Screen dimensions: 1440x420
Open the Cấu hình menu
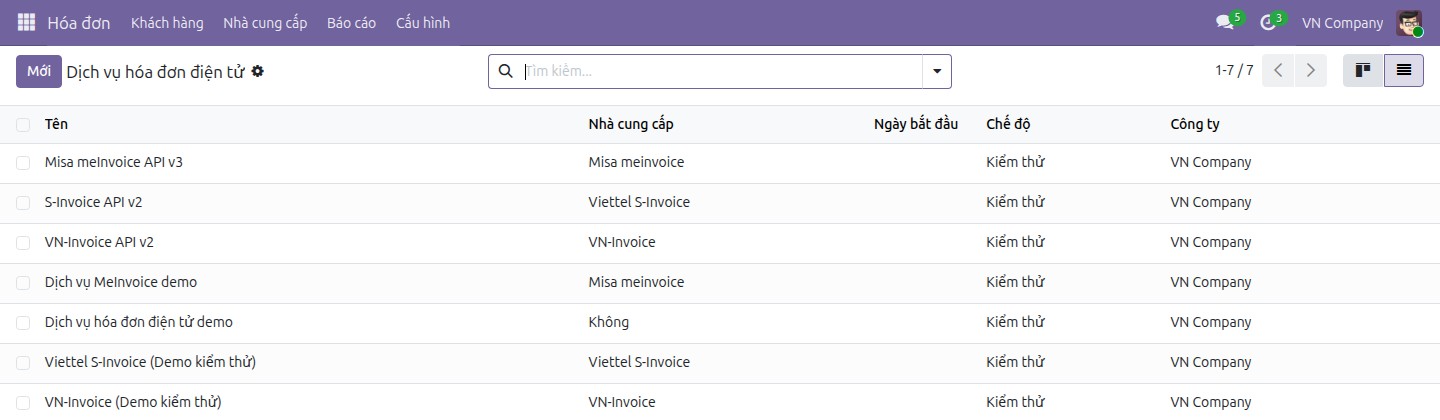(423, 22)
